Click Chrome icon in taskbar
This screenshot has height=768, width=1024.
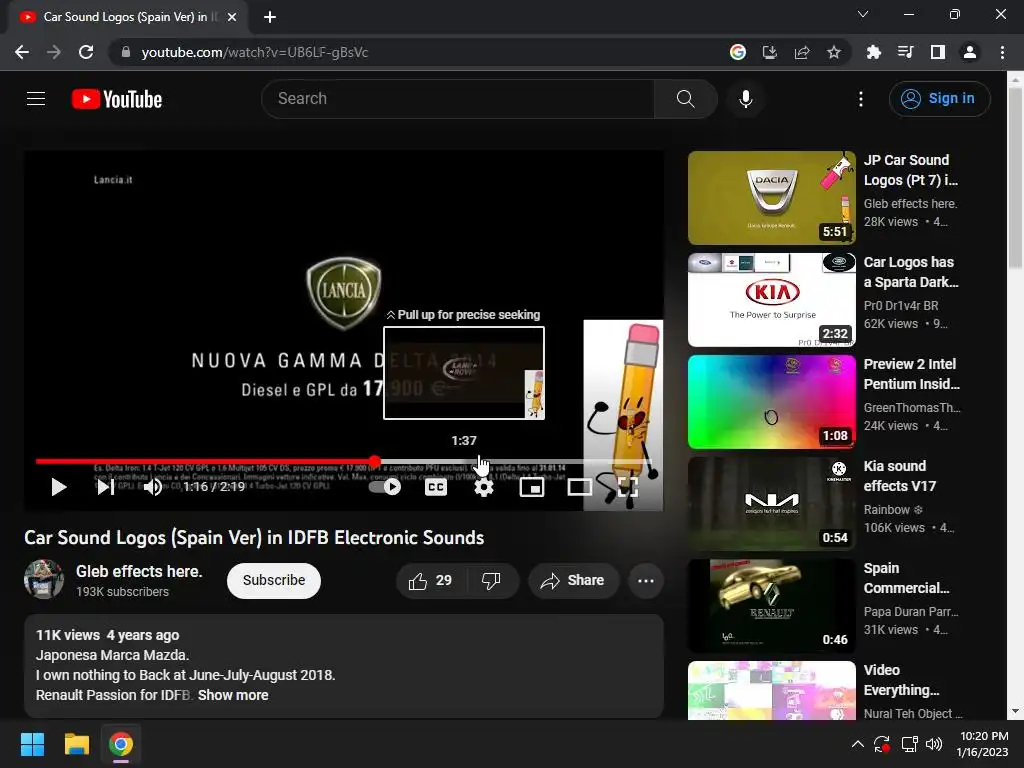pyautogui.click(x=121, y=744)
